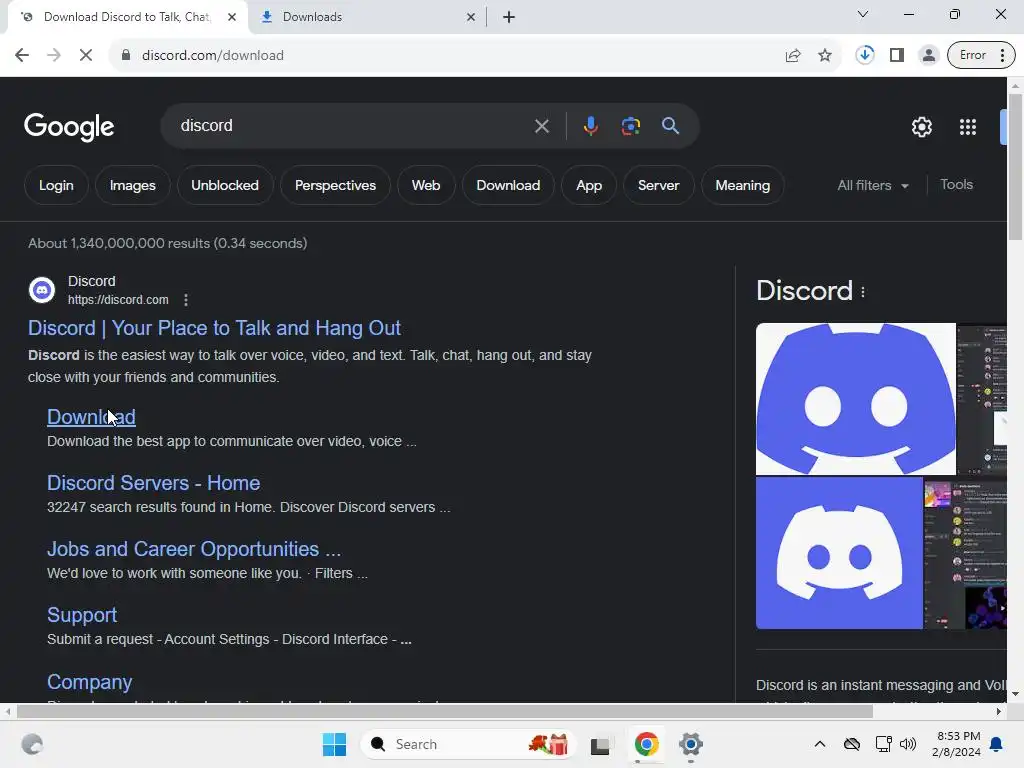Click the Discord favicon in result
Viewport: 1024px width, 768px height.
pos(42,290)
